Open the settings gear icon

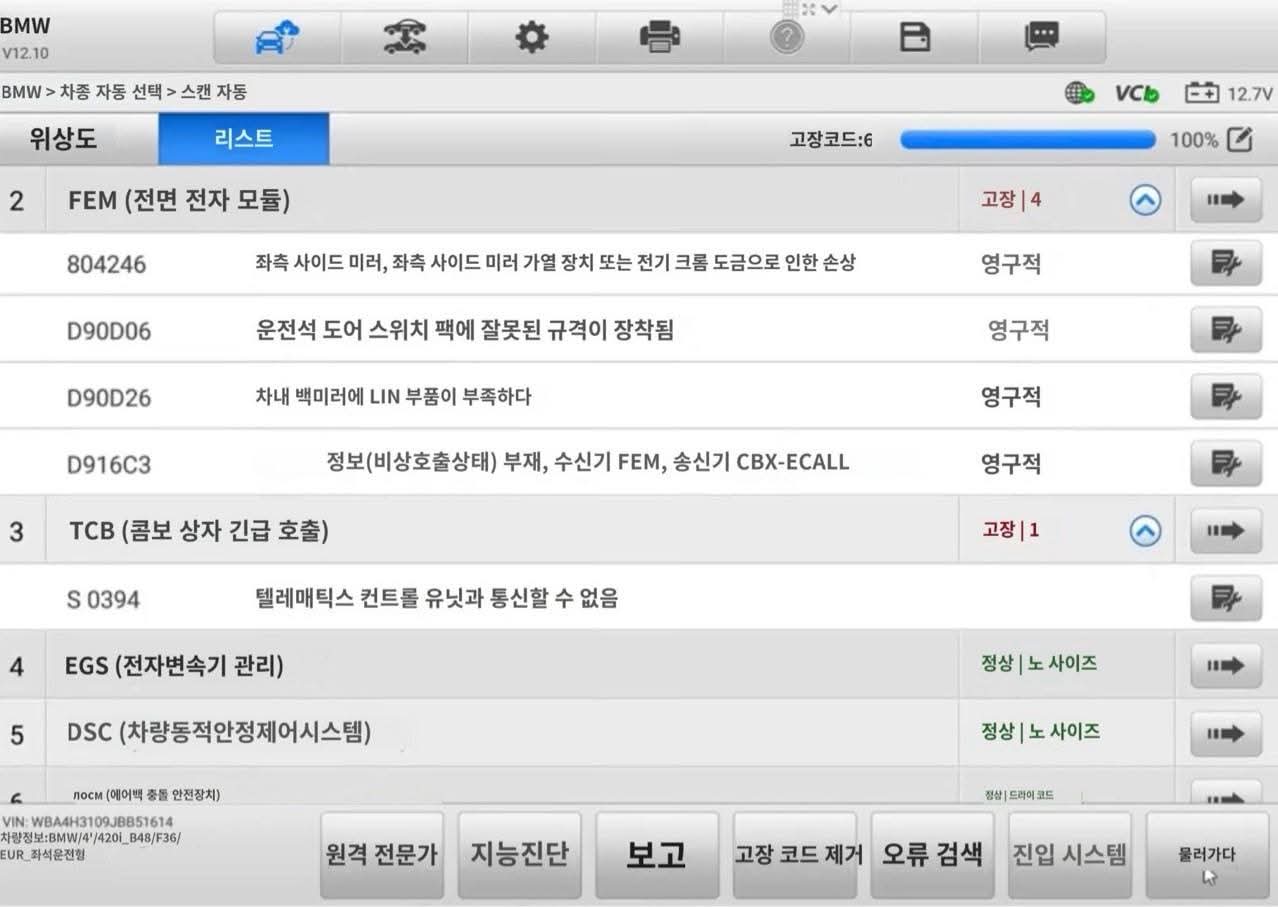531,38
